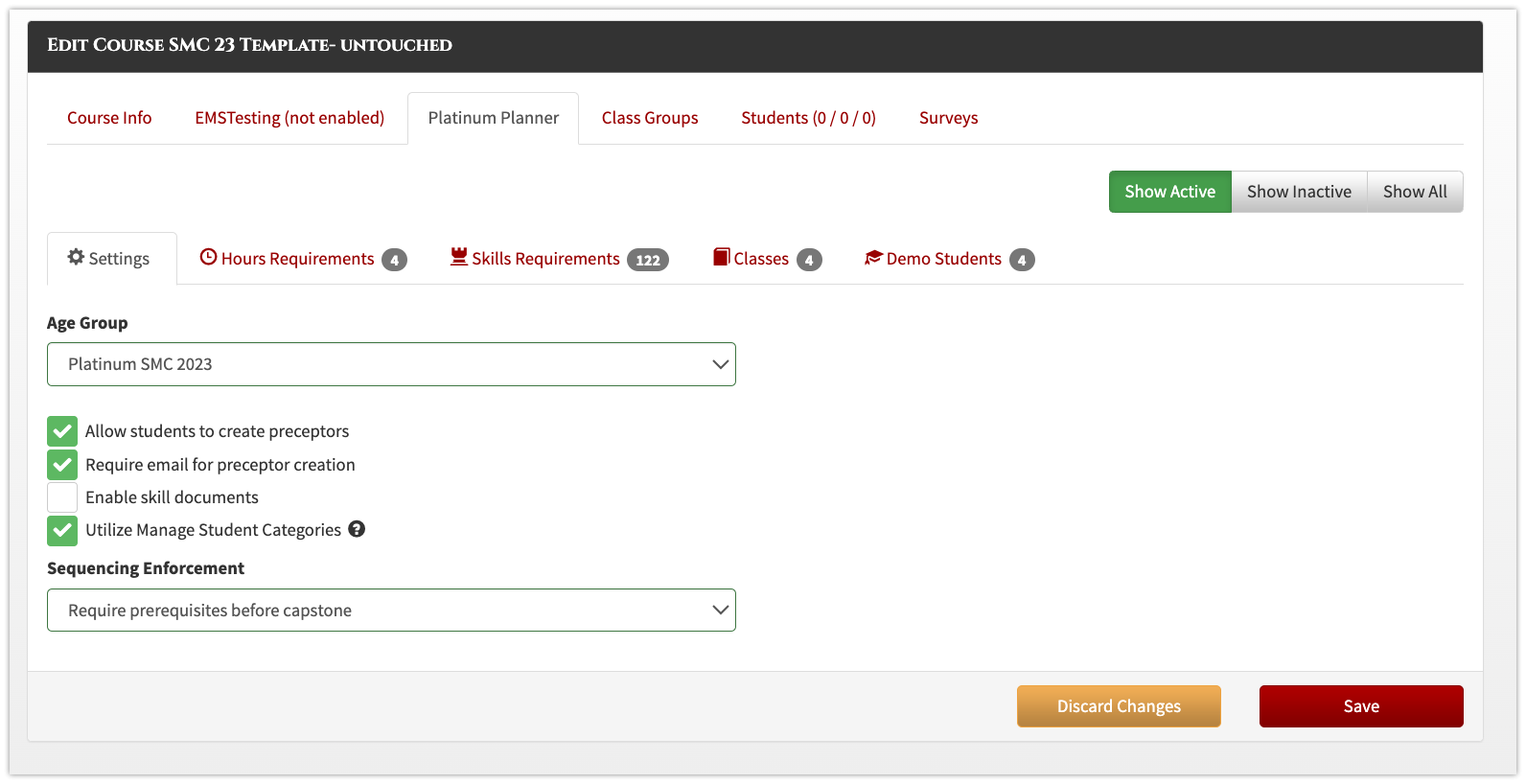Switch to the Surveys tab
This screenshot has width=1526, height=784.
pyautogui.click(x=949, y=118)
